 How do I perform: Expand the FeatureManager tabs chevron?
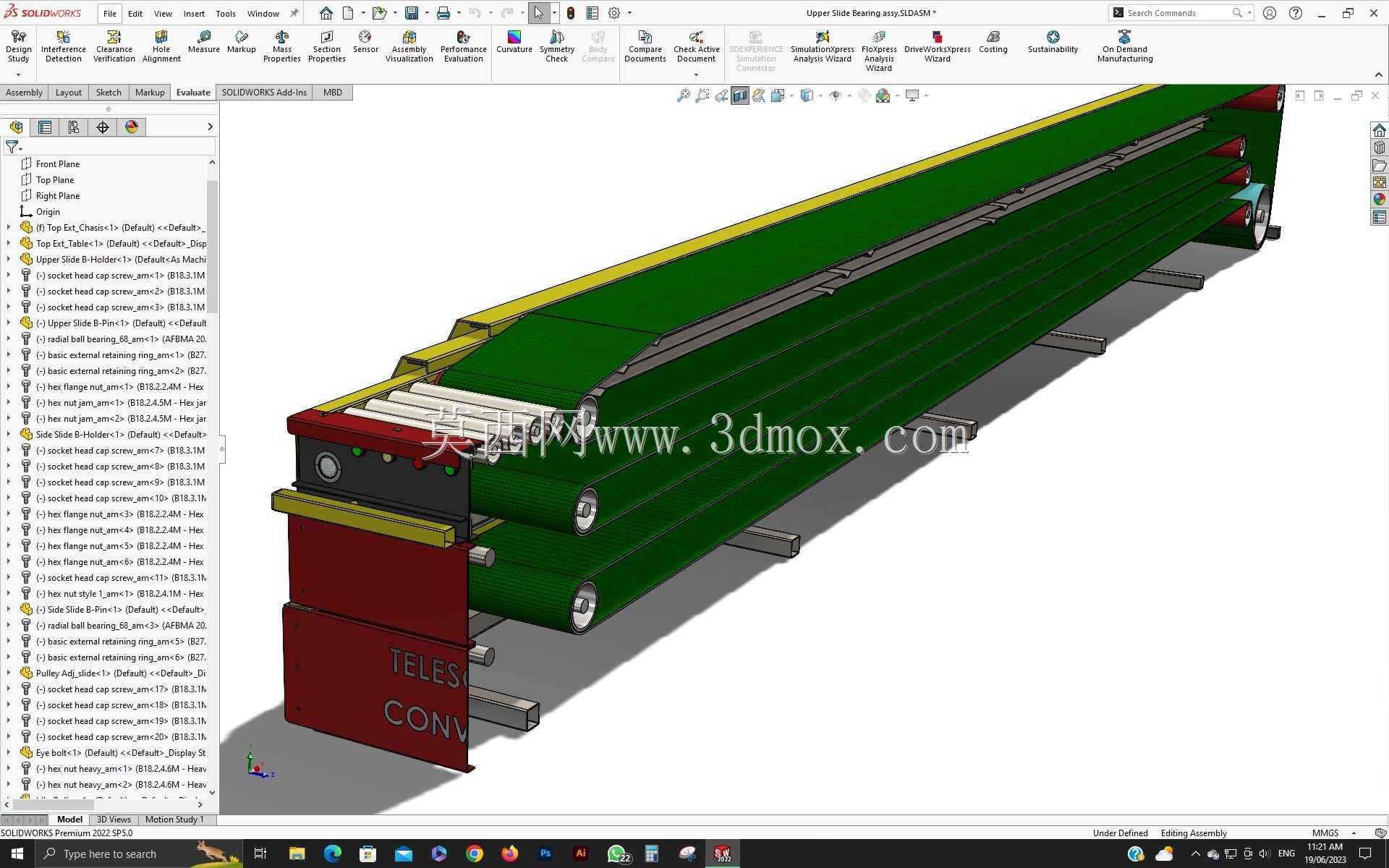tap(210, 127)
